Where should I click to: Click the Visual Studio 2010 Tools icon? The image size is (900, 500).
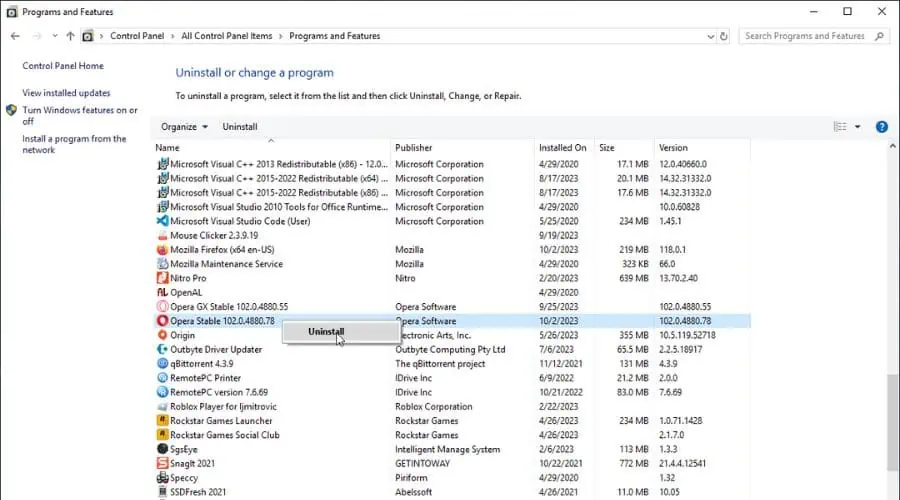coord(162,207)
